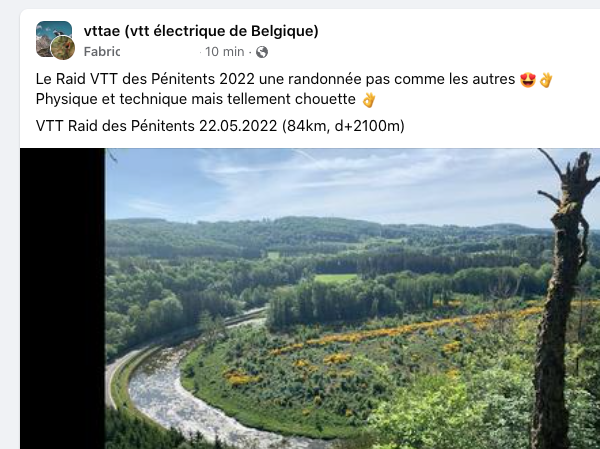Open the landscape photo of the post

coord(352,299)
